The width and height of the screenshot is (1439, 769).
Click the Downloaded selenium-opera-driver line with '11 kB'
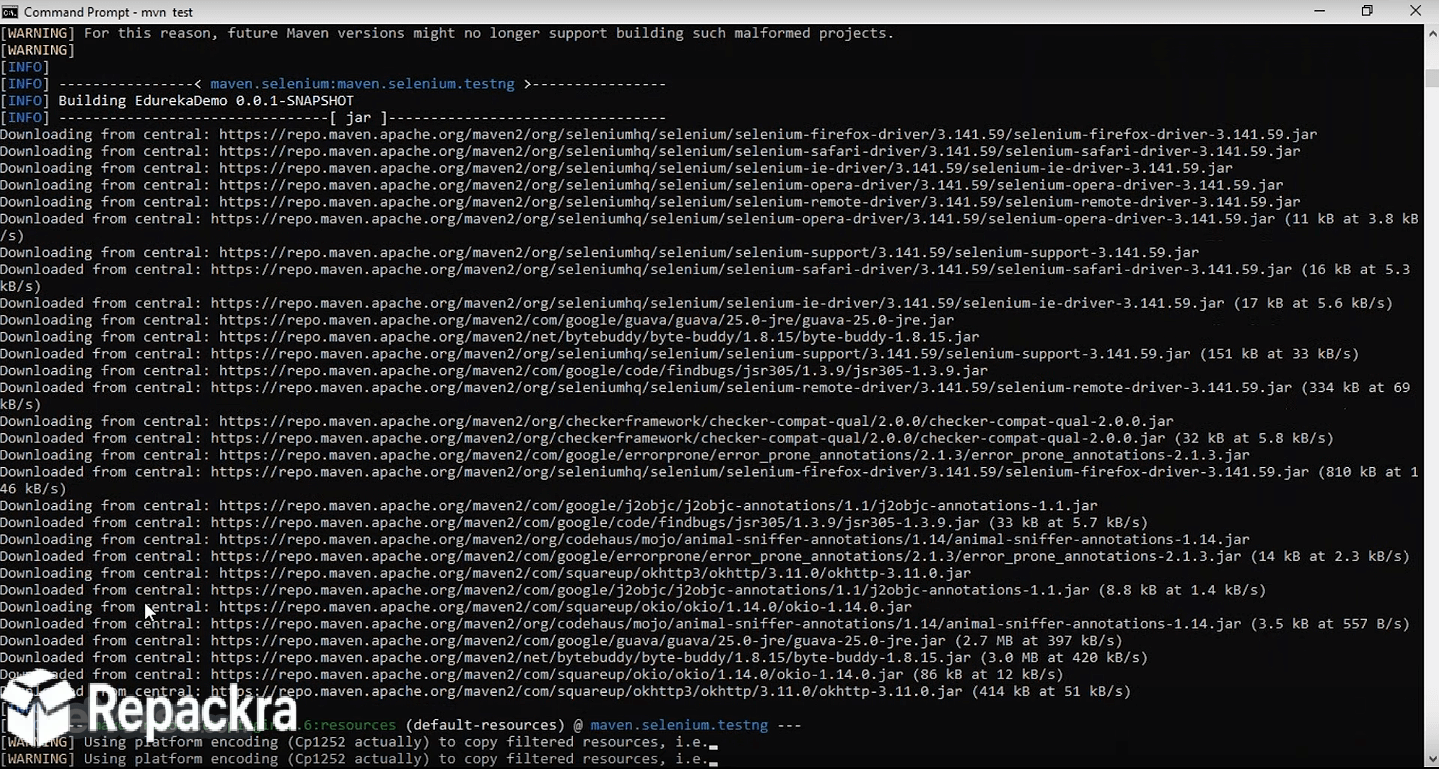[709, 227]
